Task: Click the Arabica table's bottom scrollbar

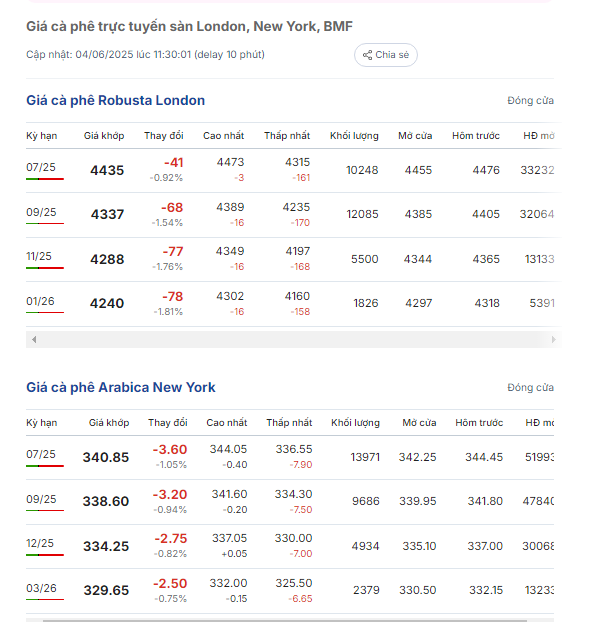Action: (x=285, y=620)
